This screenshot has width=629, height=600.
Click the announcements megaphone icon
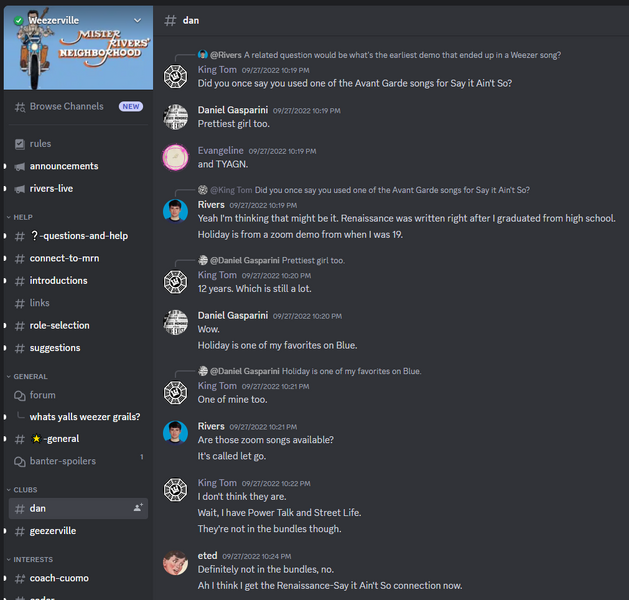coord(20,166)
